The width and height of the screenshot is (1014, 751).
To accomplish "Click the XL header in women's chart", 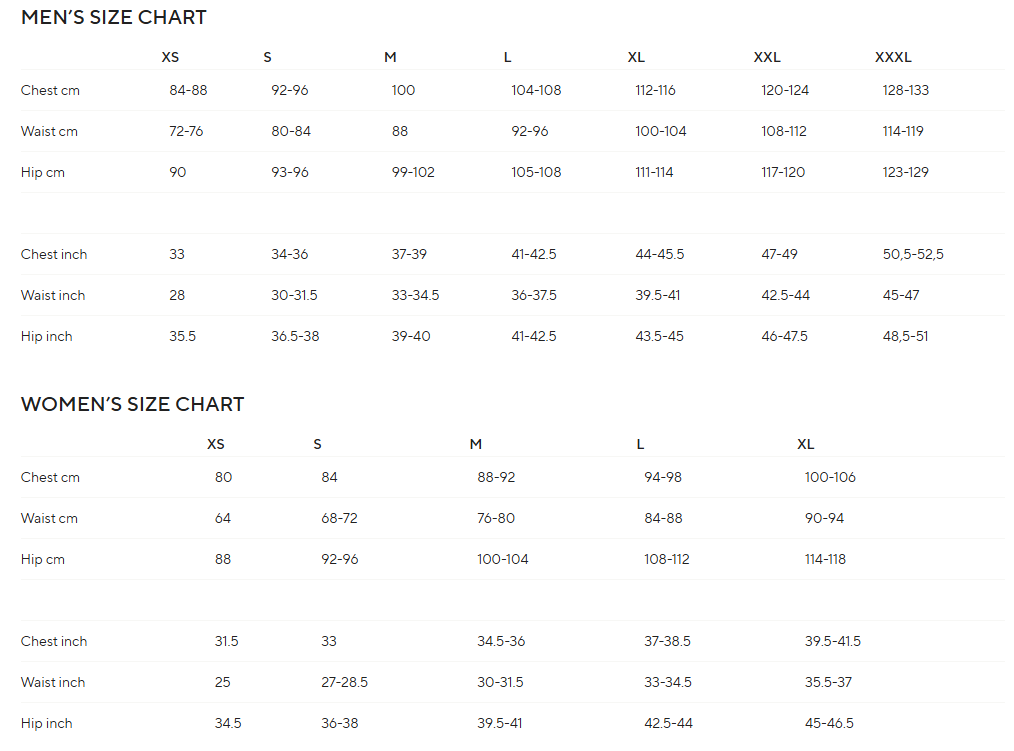I will (x=806, y=444).
